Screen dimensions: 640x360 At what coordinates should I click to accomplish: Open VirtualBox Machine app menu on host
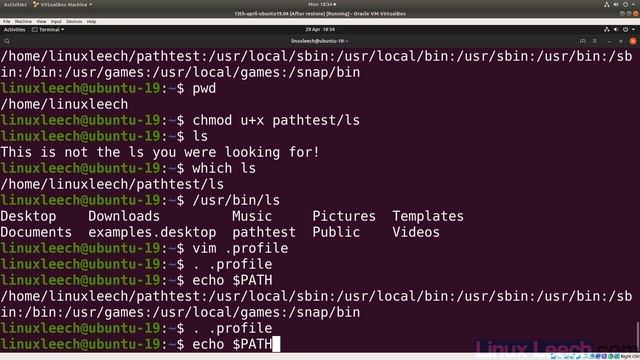tap(62, 4)
